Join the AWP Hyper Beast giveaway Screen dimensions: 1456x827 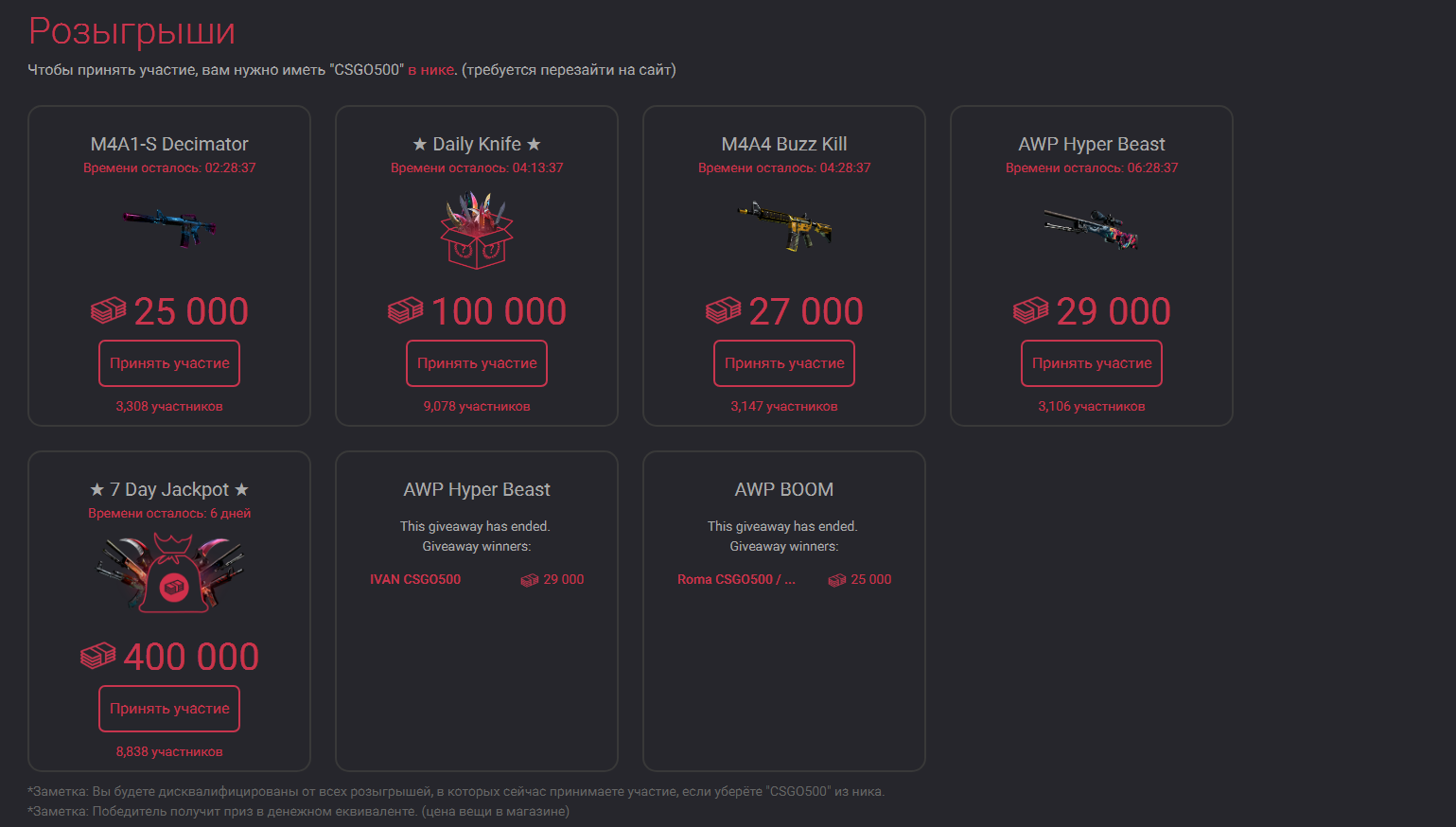[x=1092, y=363]
